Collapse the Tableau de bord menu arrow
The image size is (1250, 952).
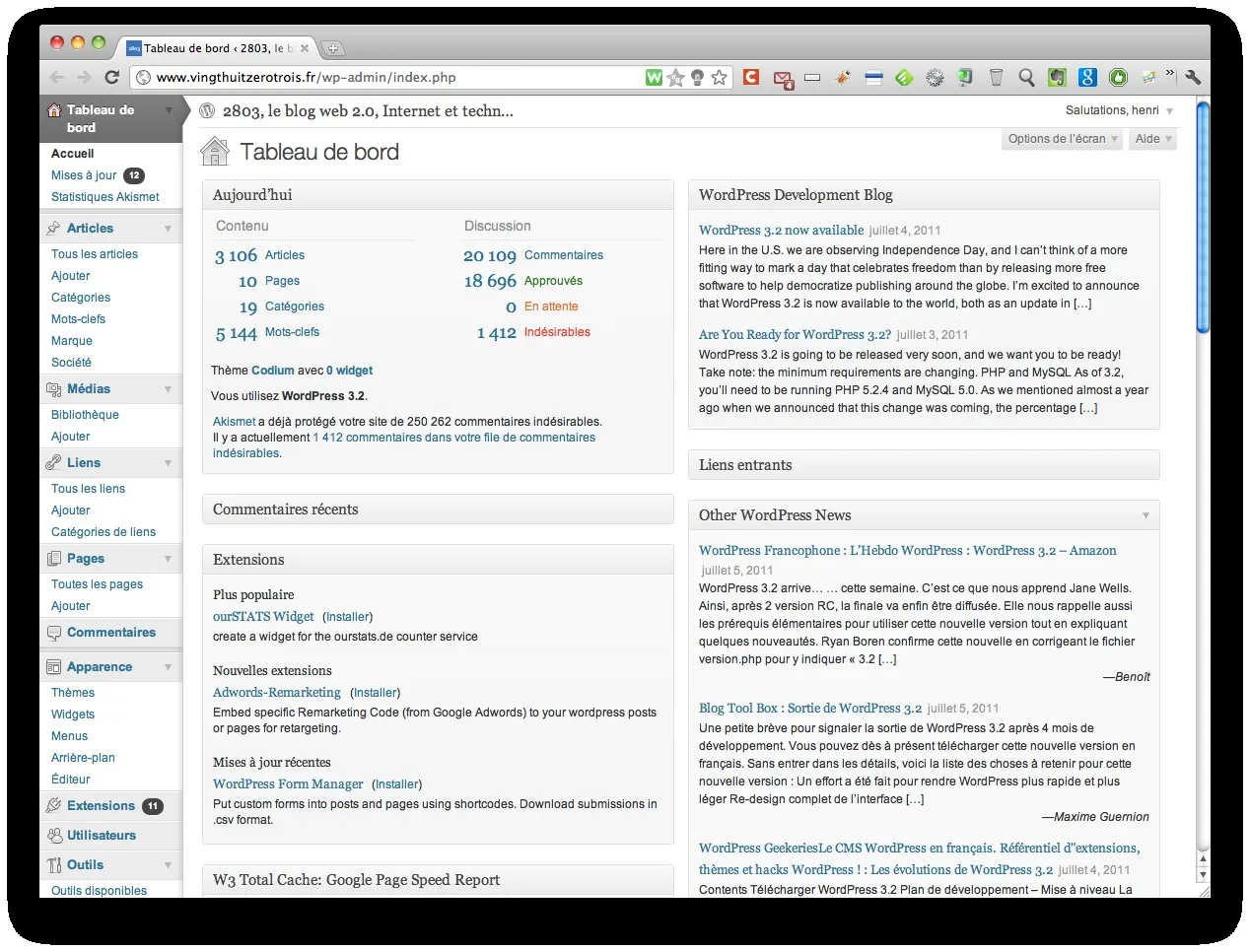tap(169, 110)
